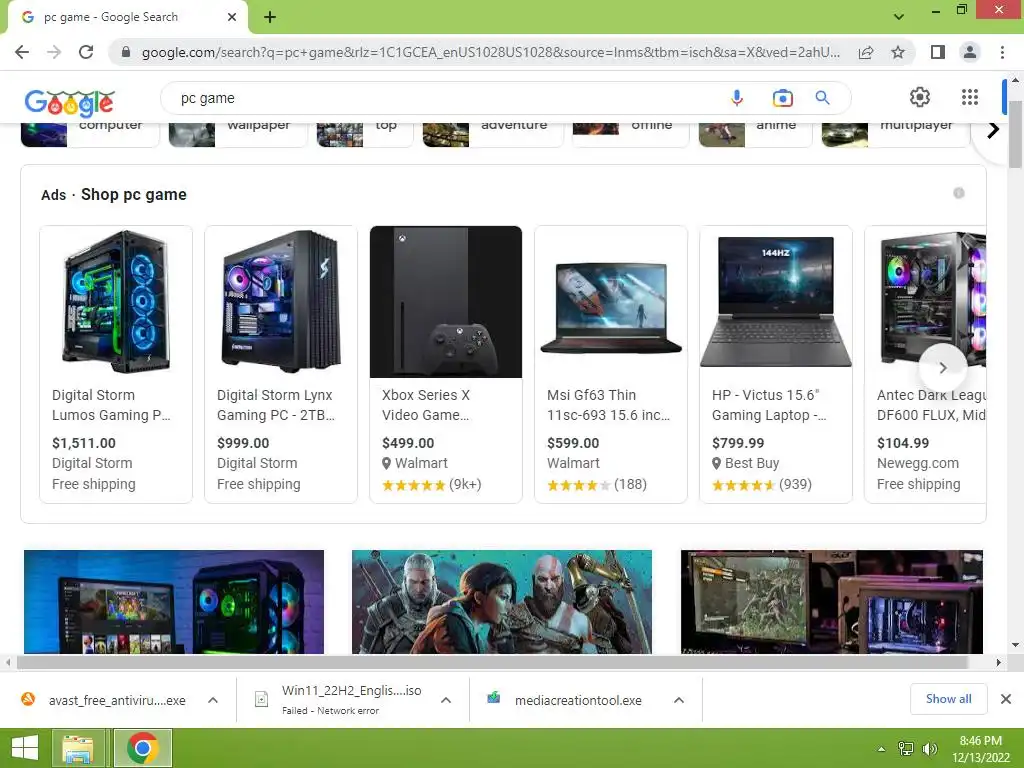
Task: Open a new tab
Action: click(x=270, y=17)
